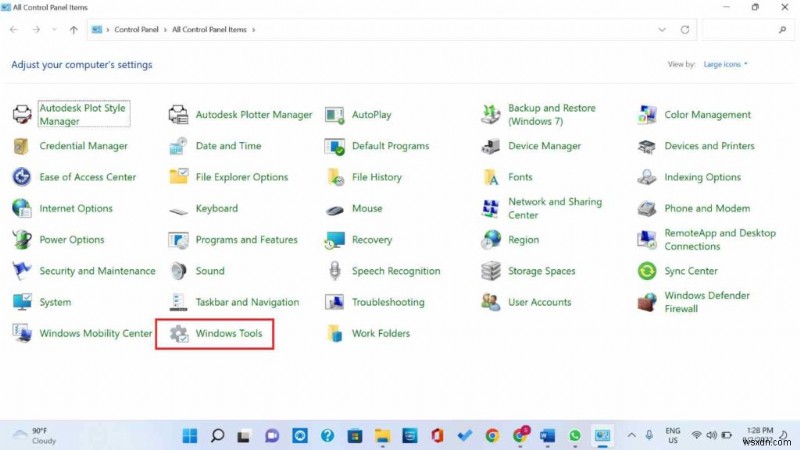800x450 pixels.
Task: Click the Color Management icon
Action: (646, 114)
